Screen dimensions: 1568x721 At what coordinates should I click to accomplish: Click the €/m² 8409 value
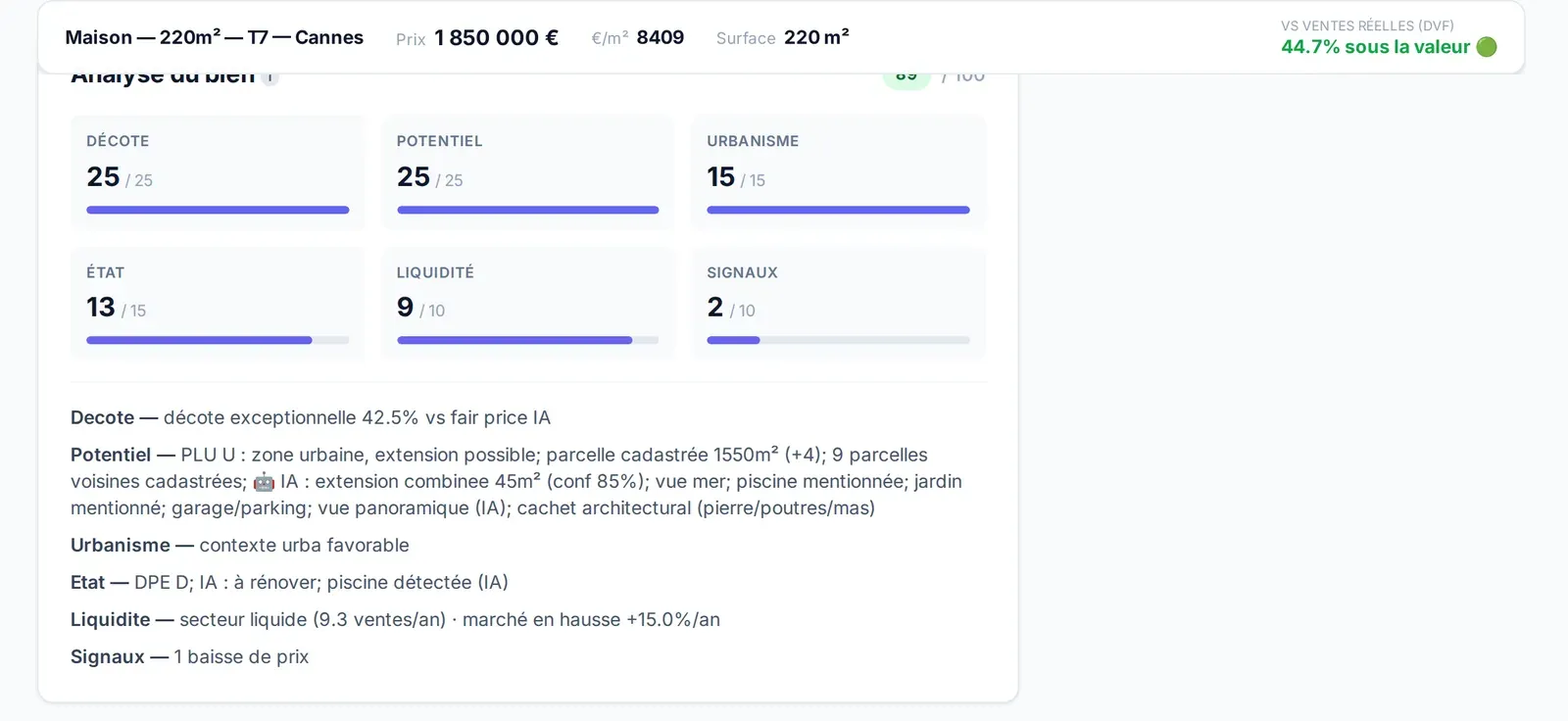[x=661, y=37]
